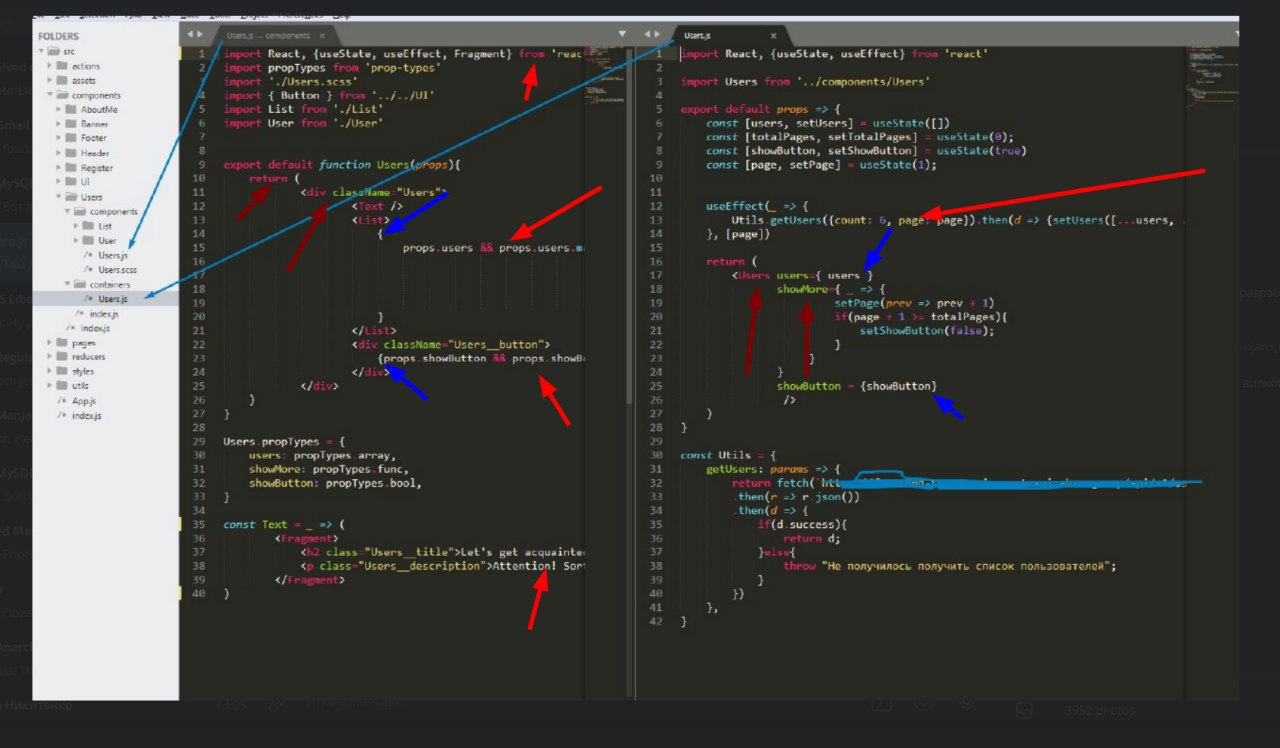
Task: Click the UI folder icon
Action: [x=71, y=182]
